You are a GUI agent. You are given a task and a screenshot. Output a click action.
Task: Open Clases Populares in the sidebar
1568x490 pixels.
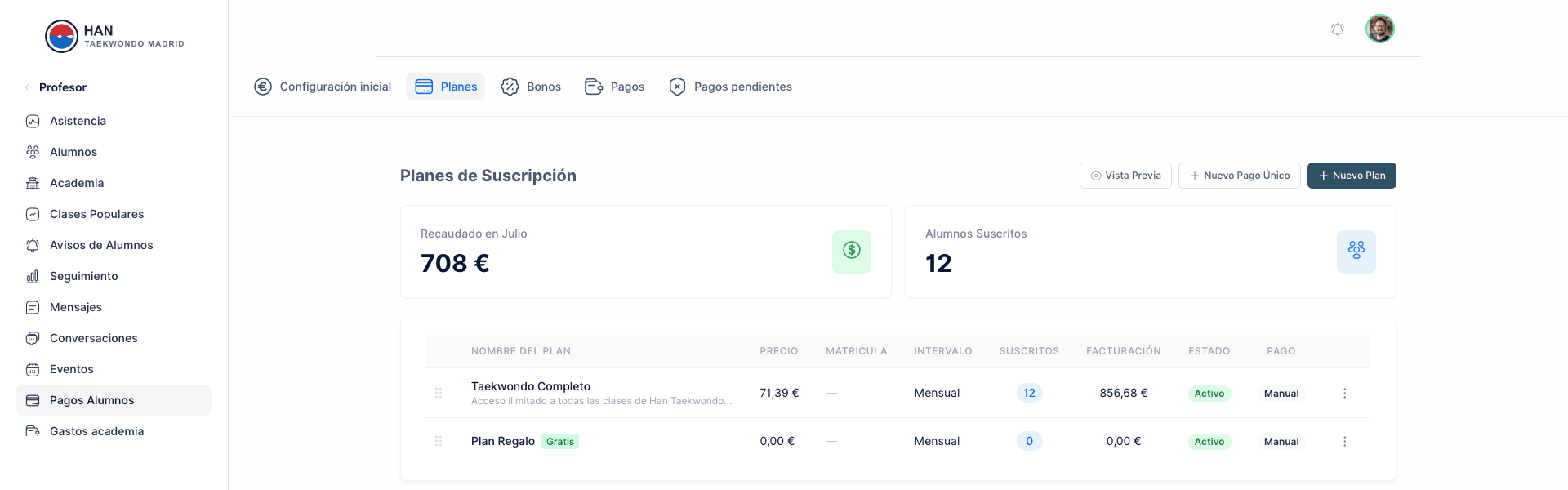coord(114,214)
